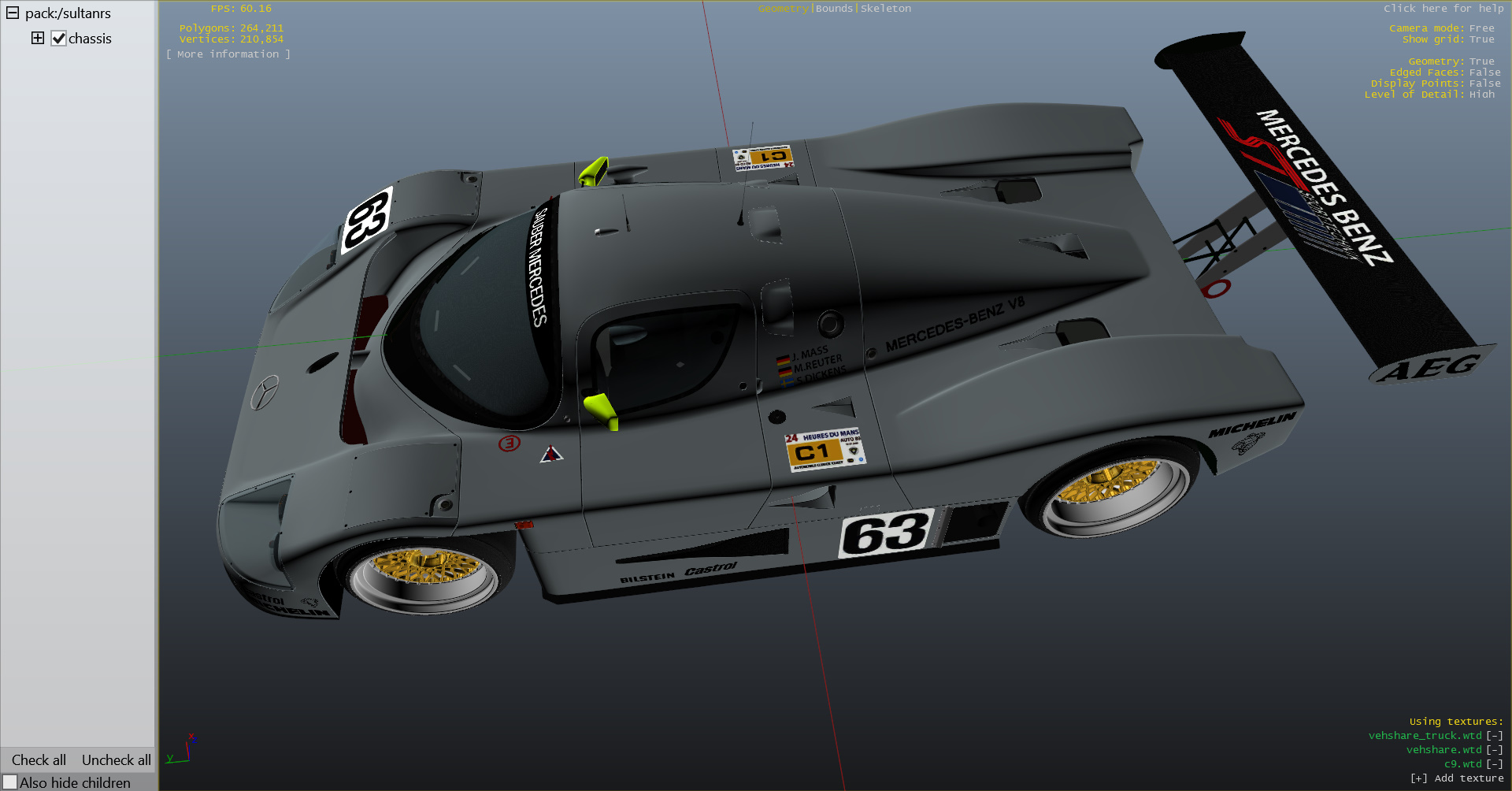Image resolution: width=1512 pixels, height=791 pixels.
Task: Uncheck the chassis visibility checkbox
Action: pyautogui.click(x=58, y=39)
